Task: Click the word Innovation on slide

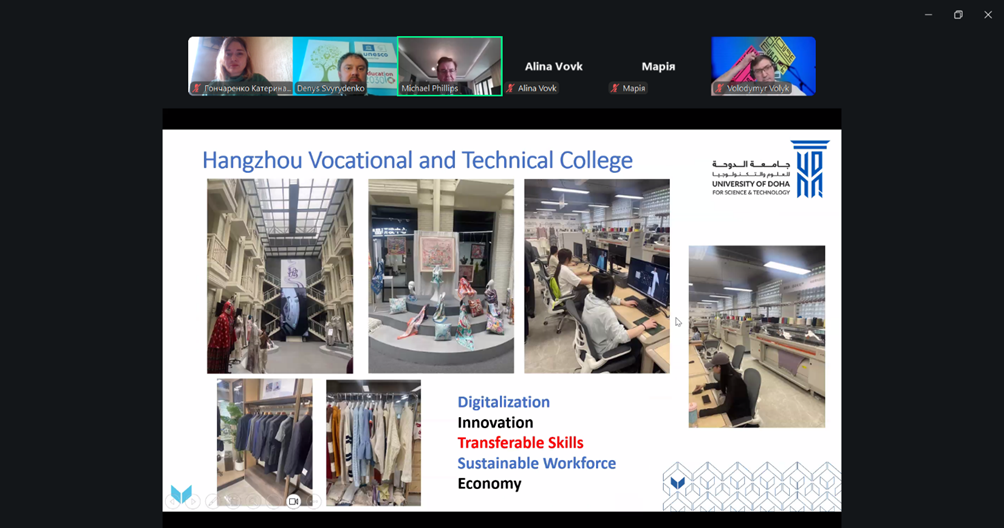Action: pyautogui.click(x=495, y=422)
